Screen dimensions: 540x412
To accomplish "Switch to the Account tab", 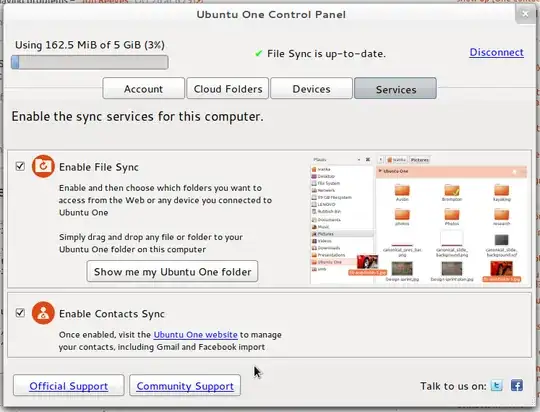I will pos(144,89).
